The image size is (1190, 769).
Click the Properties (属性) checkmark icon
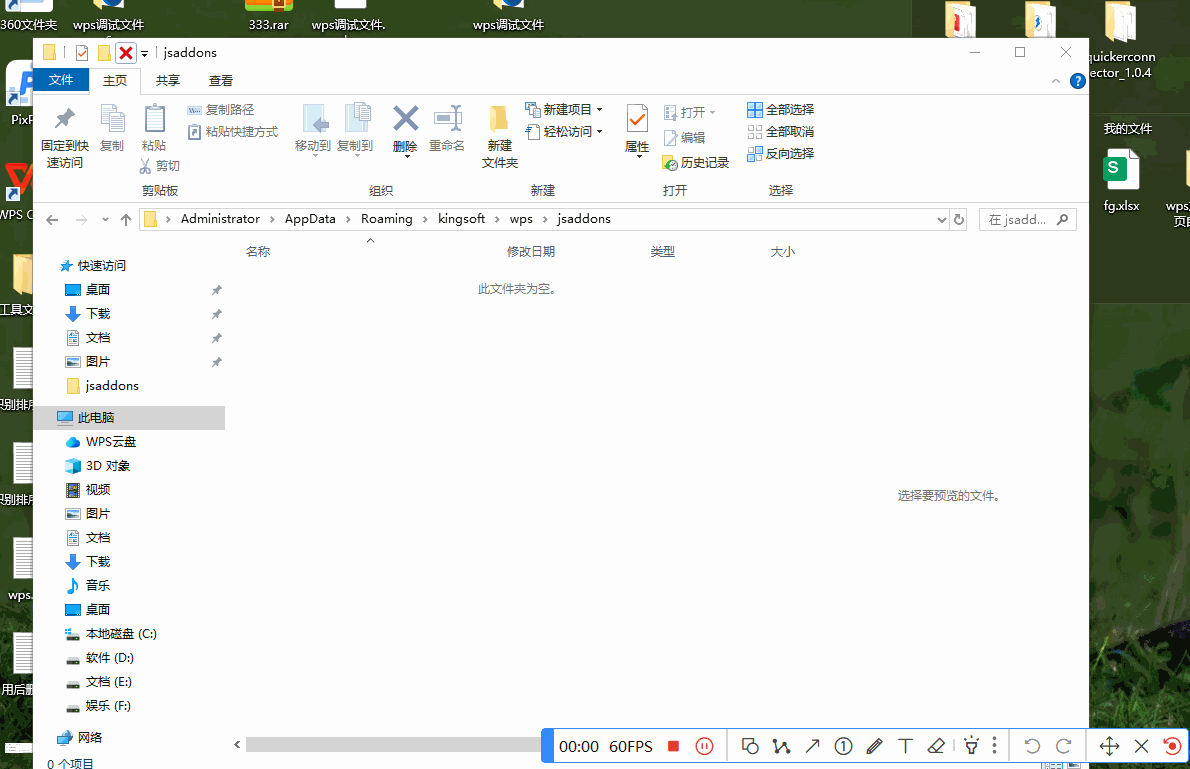pyautogui.click(x=637, y=119)
